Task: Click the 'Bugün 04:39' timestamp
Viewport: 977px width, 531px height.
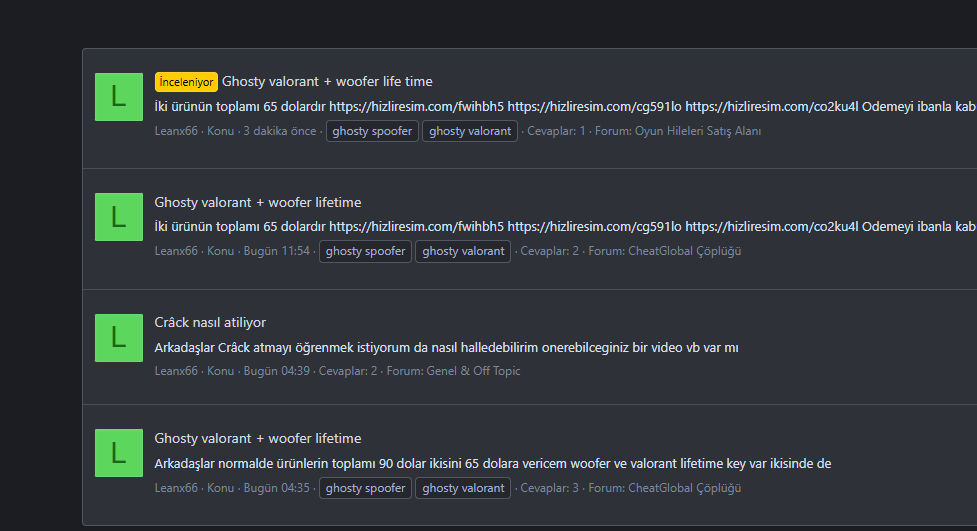Action: click(277, 371)
